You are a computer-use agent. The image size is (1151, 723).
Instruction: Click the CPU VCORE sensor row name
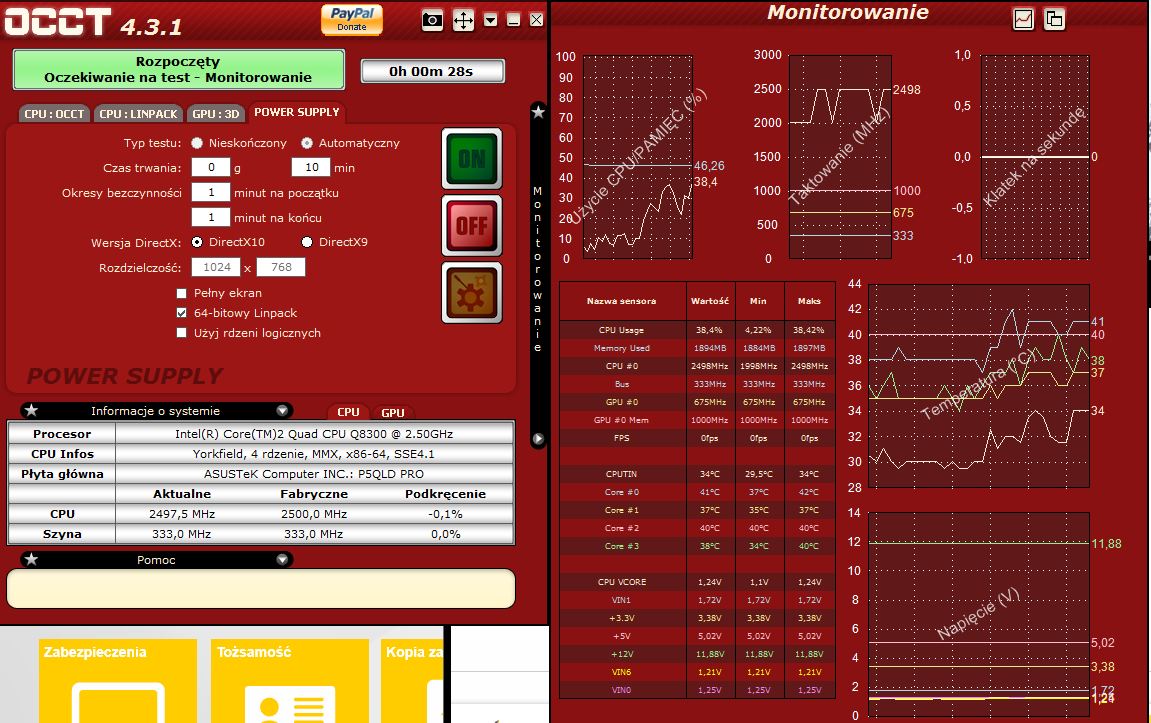tap(621, 582)
